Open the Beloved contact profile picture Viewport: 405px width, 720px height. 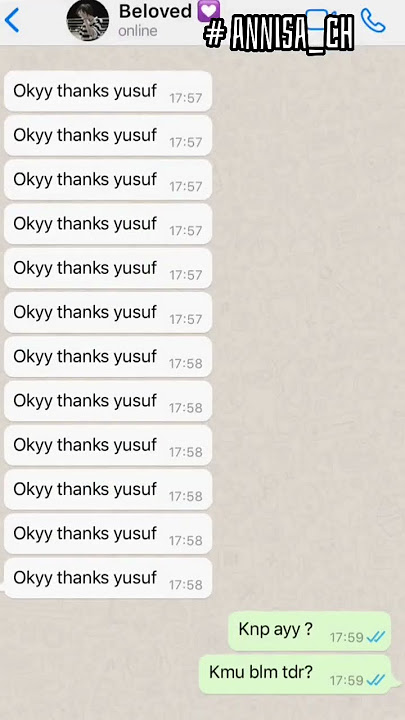pos(88,20)
